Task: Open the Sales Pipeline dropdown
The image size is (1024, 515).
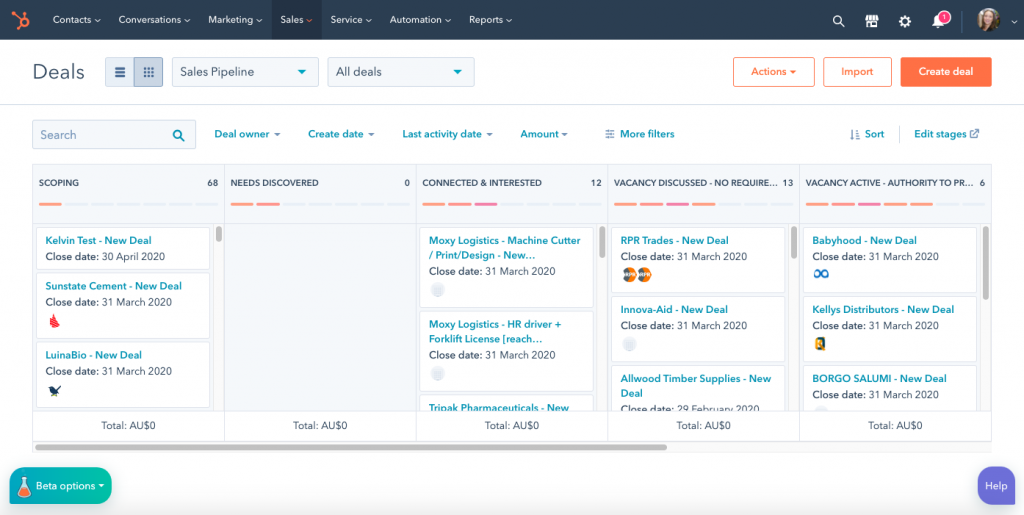Action: click(x=245, y=72)
